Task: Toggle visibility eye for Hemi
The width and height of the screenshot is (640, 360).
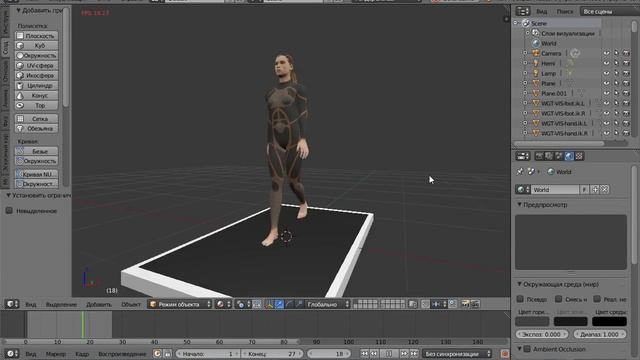Action: pos(606,63)
